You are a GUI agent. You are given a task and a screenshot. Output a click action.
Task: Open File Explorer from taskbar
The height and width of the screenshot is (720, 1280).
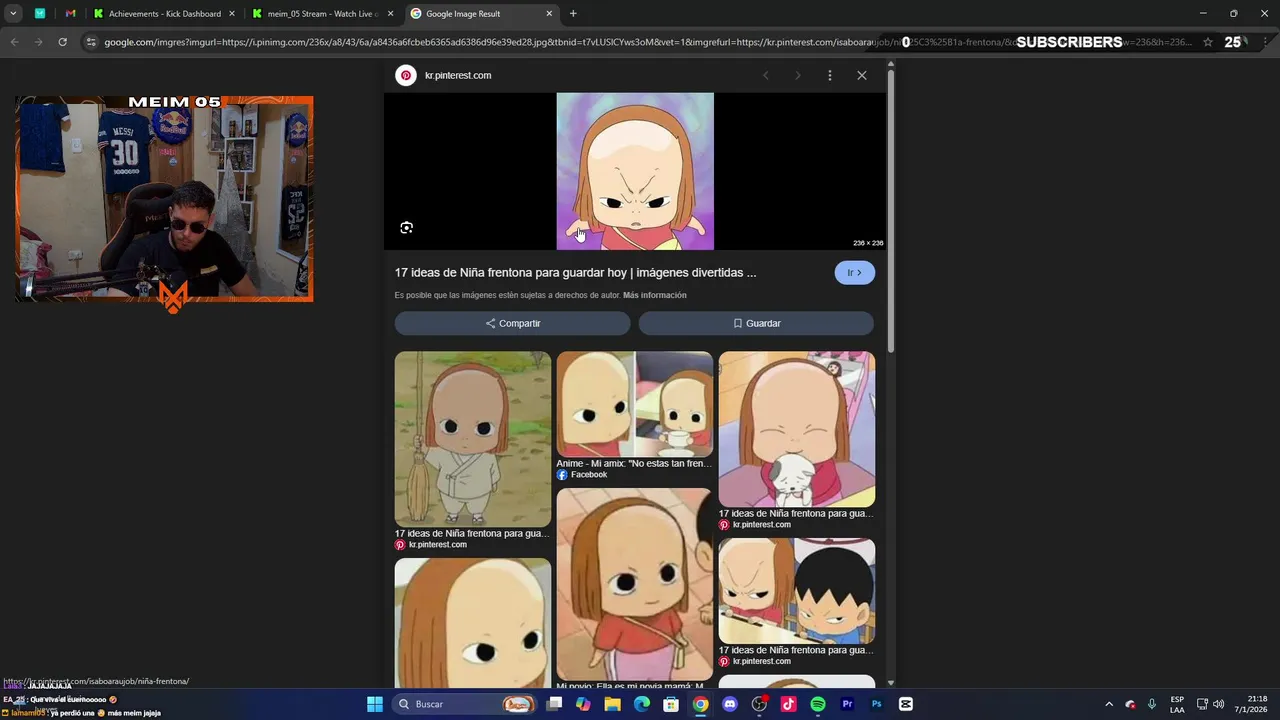click(612, 704)
